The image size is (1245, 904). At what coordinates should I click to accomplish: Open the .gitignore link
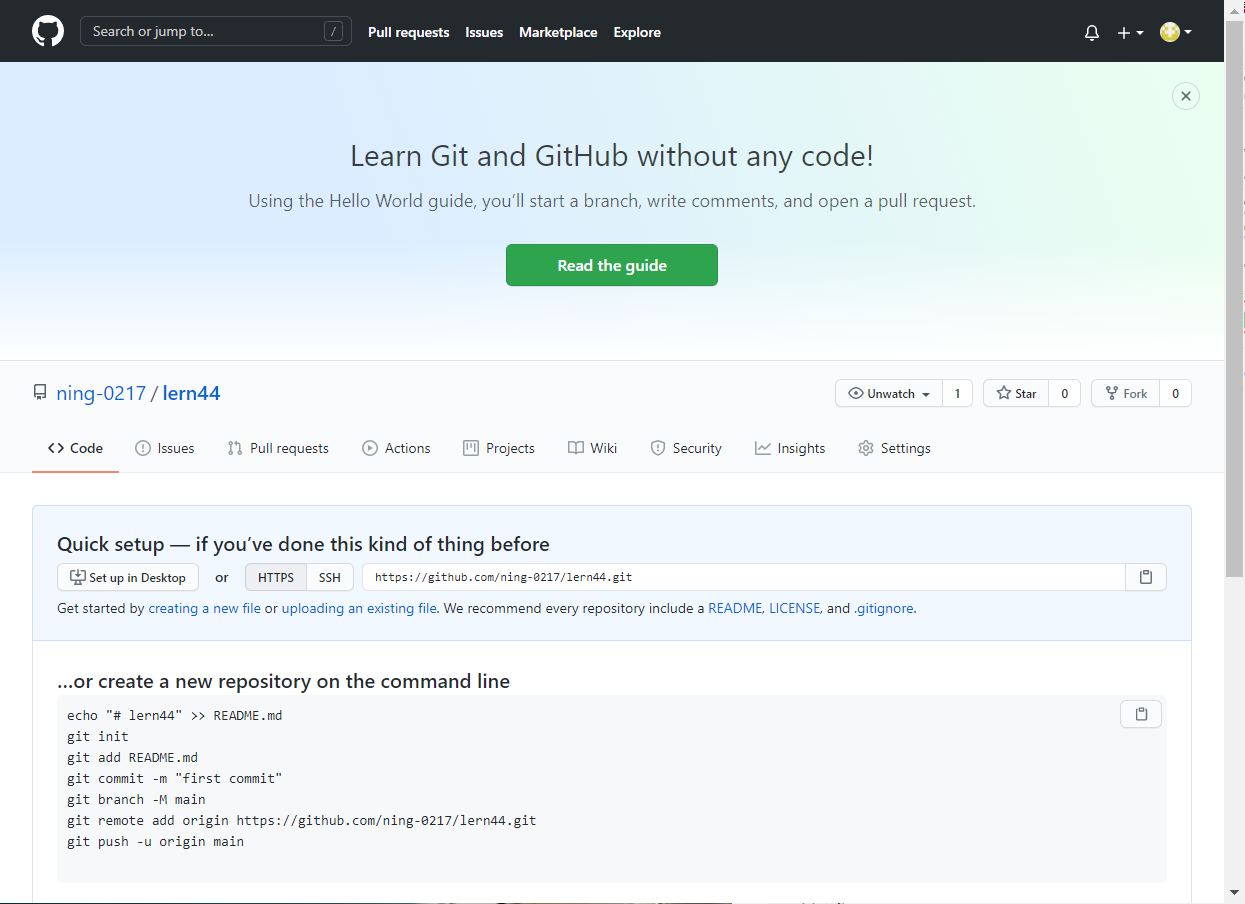(x=884, y=608)
